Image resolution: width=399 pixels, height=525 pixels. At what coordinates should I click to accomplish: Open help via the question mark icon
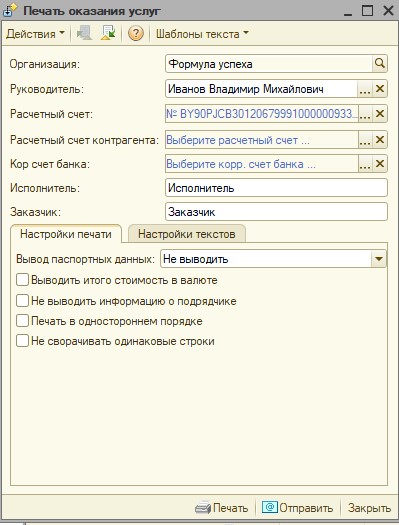click(136, 33)
